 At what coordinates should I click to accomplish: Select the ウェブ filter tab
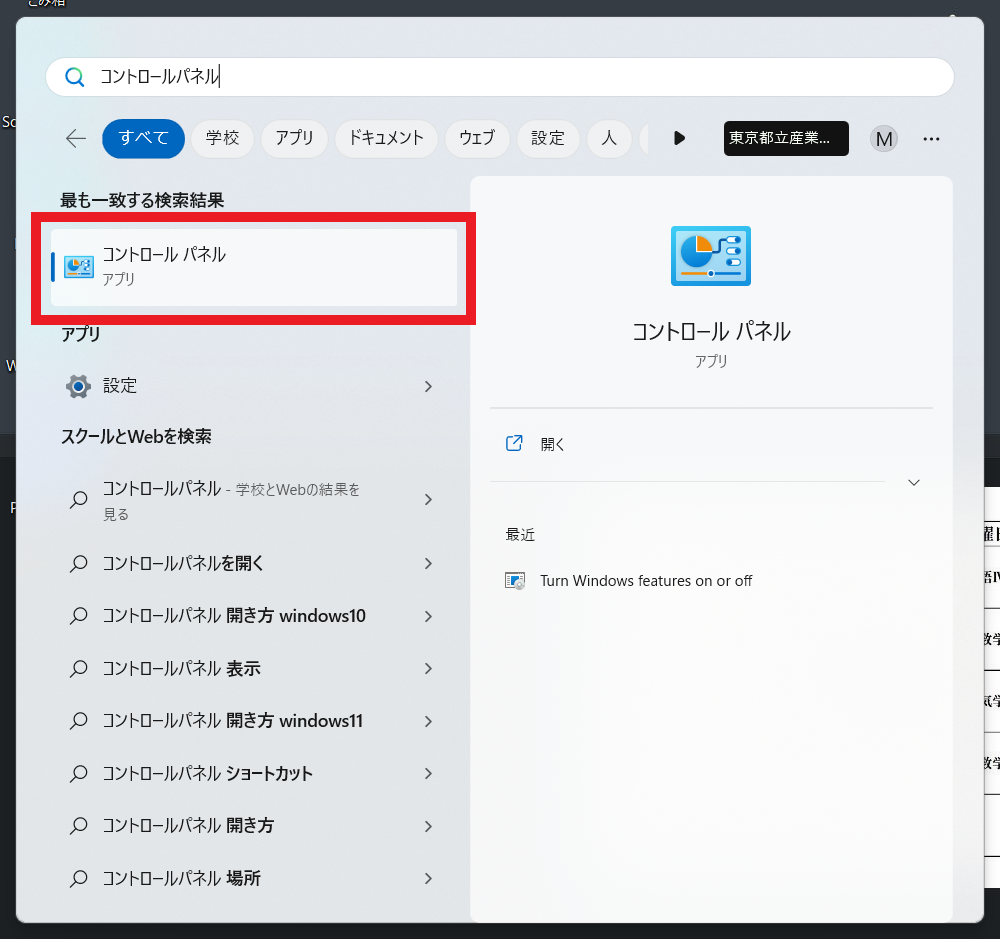point(477,139)
